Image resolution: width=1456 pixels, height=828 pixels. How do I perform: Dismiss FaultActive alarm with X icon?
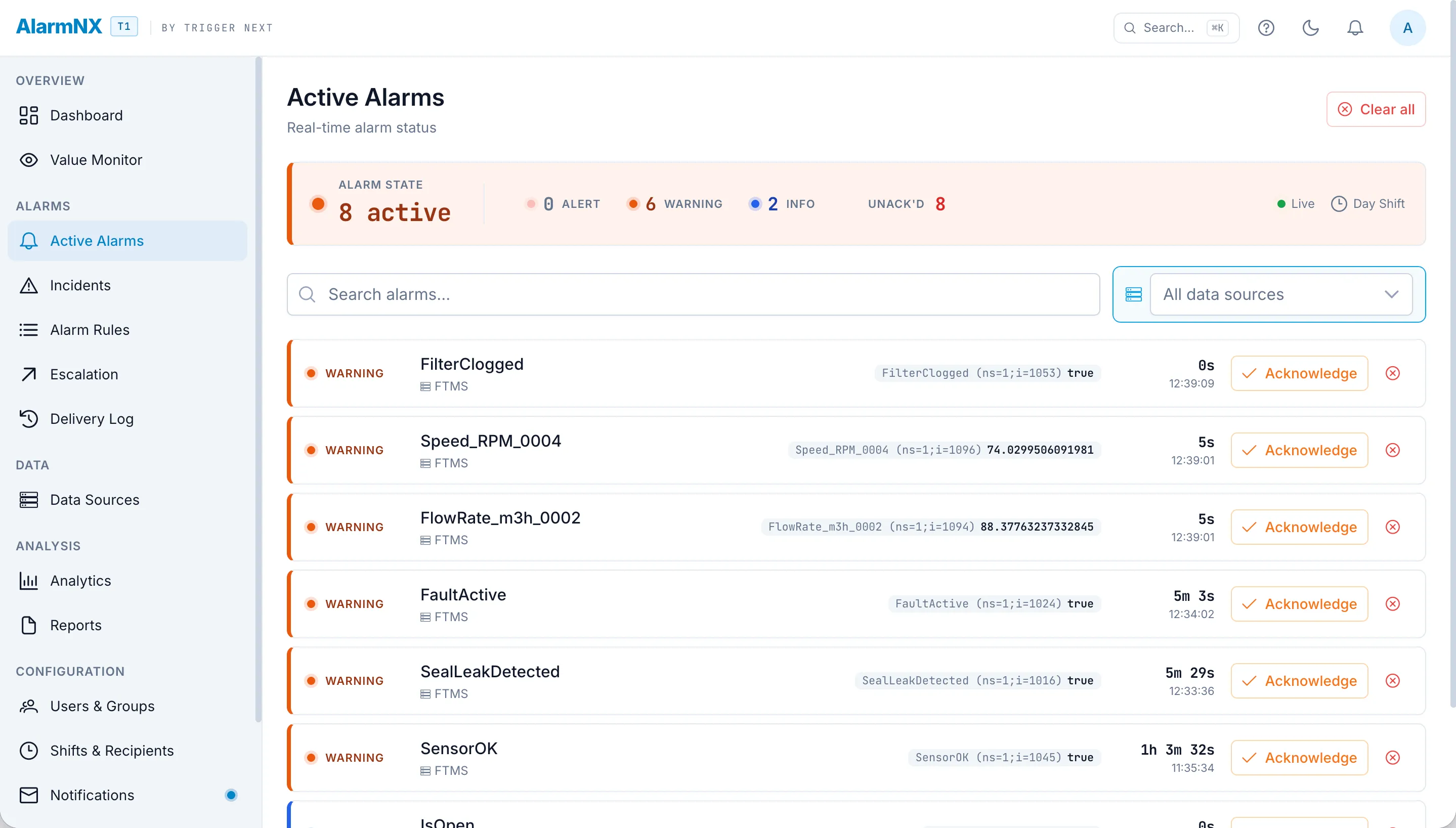[1392, 603]
